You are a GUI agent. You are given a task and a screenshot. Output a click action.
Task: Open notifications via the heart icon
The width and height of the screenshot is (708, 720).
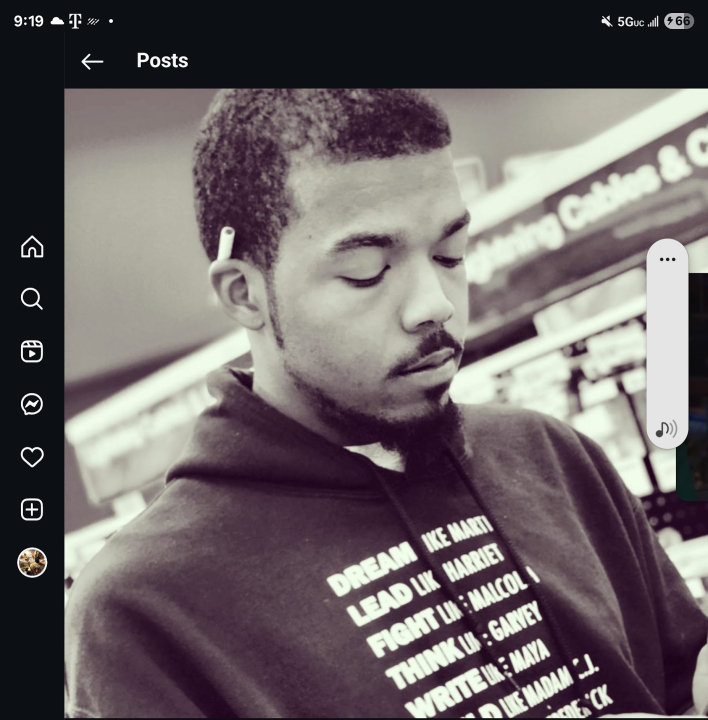coord(32,457)
